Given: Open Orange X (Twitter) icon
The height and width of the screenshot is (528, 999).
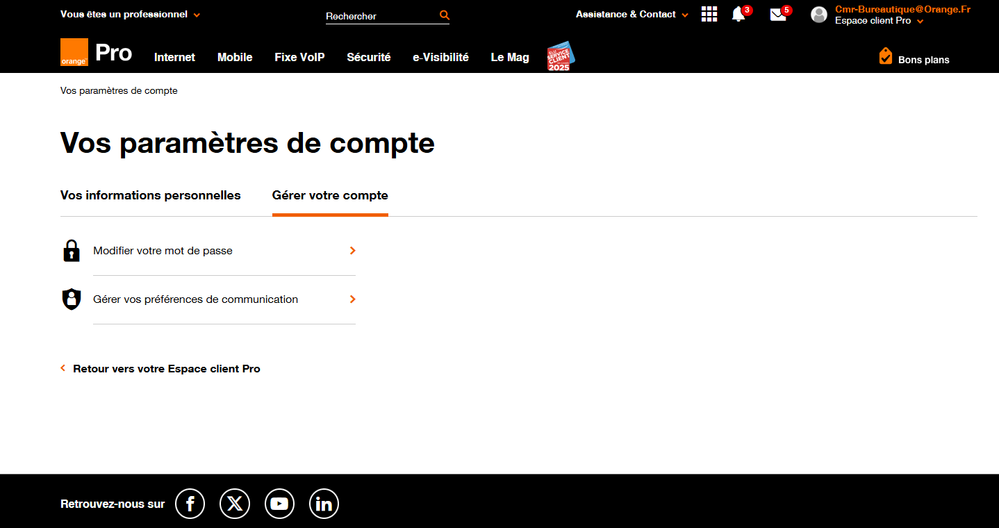Looking at the screenshot, I should pos(234,504).
